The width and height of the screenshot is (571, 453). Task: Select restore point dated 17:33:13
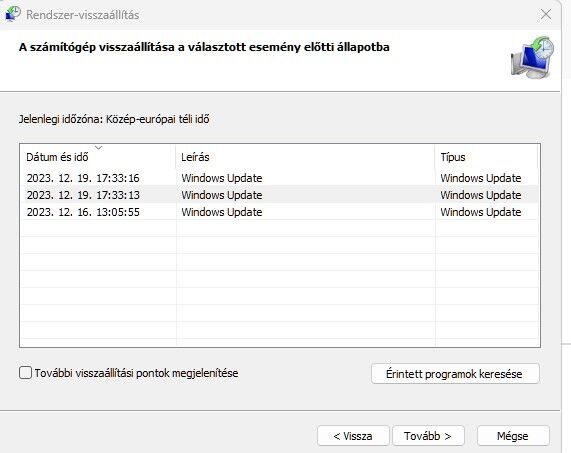(x=279, y=195)
